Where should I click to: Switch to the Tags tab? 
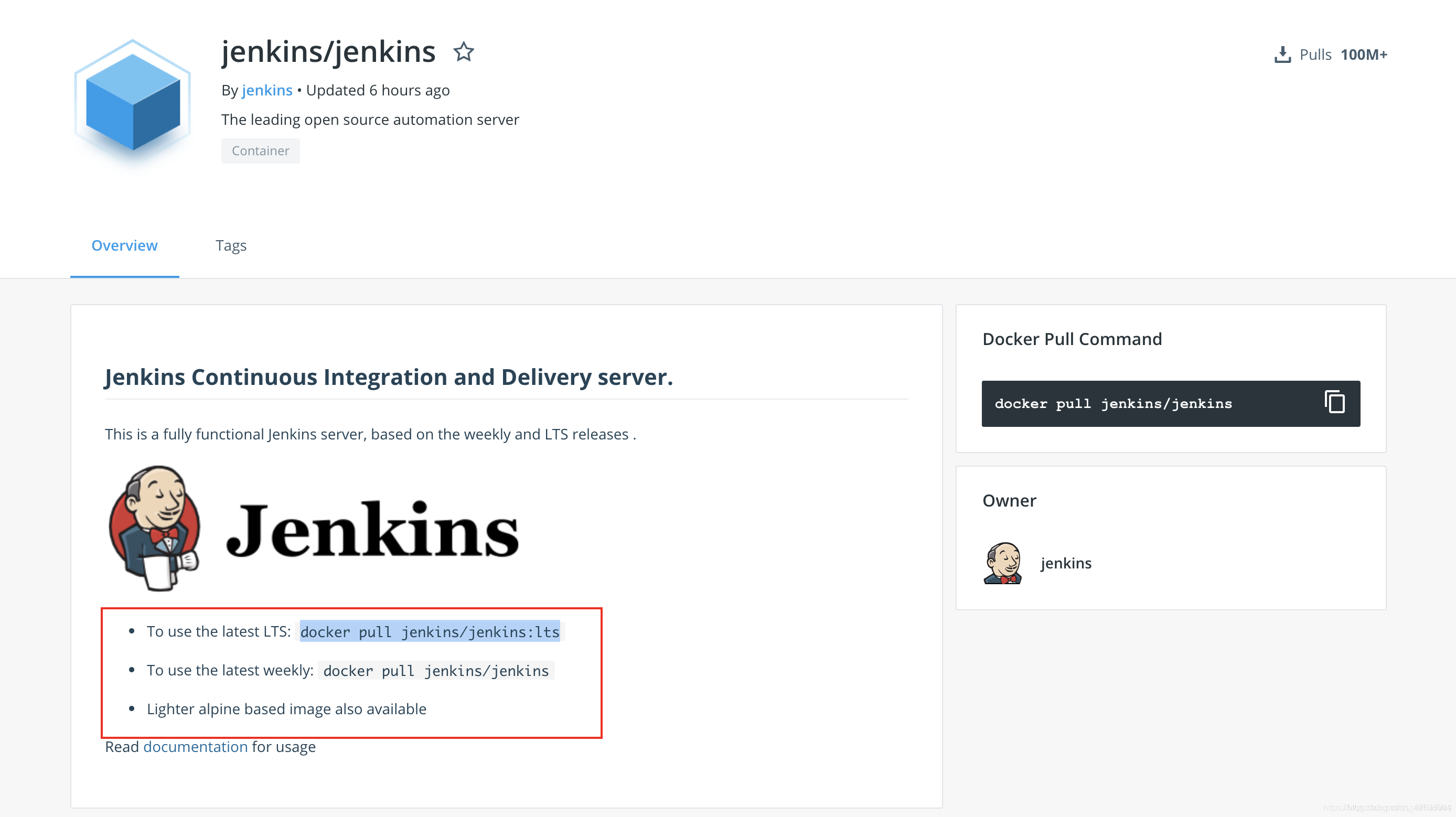[x=231, y=246]
